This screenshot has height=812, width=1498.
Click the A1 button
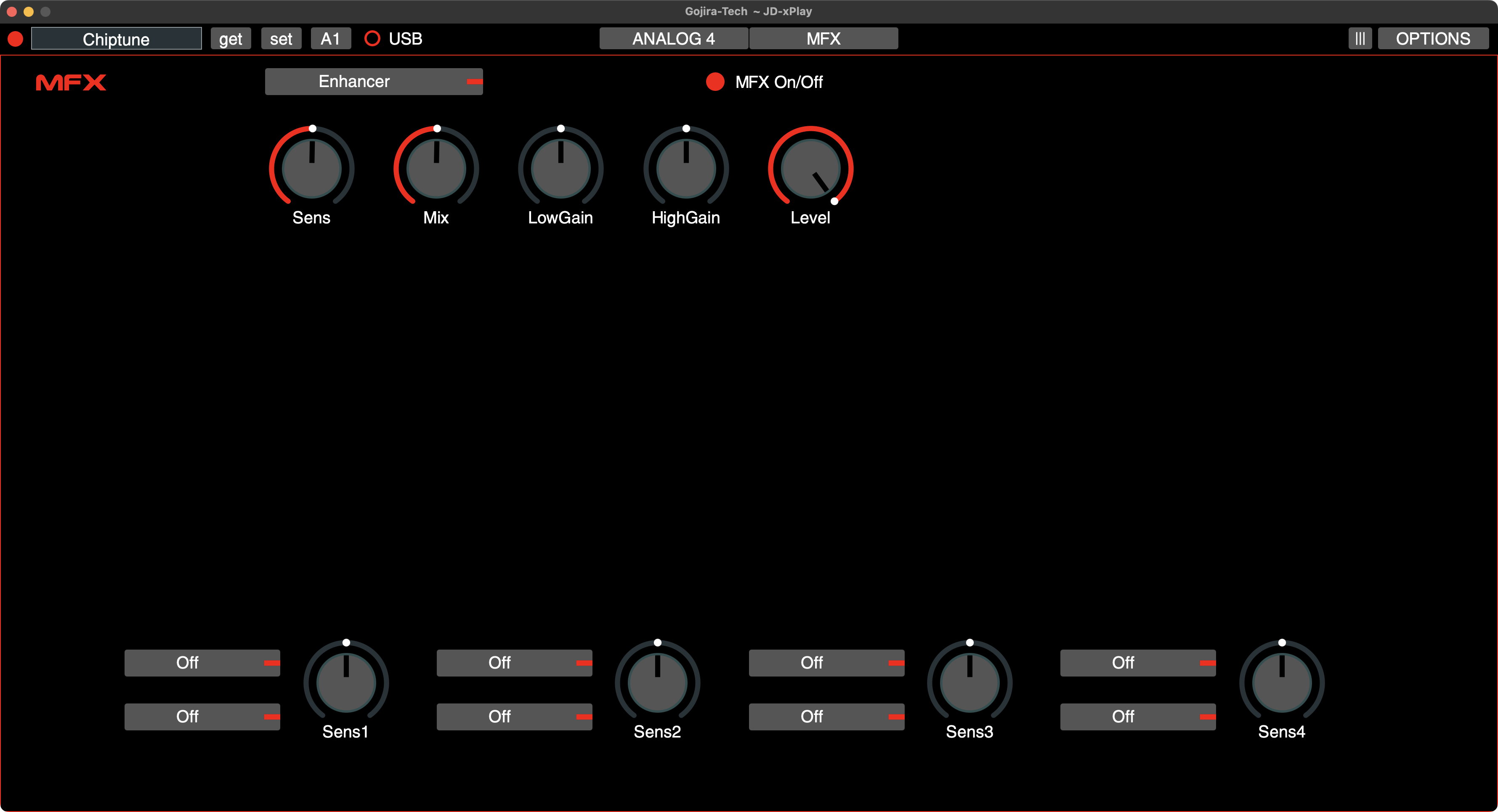click(331, 39)
